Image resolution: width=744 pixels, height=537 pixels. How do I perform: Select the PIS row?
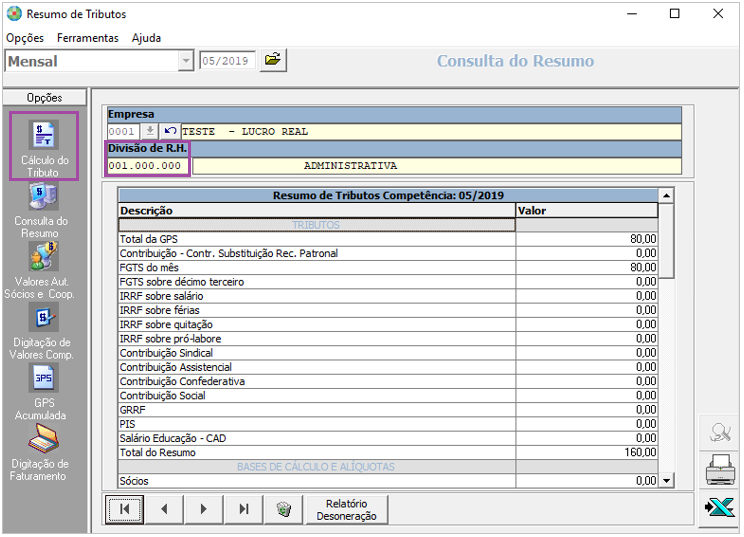(x=388, y=424)
